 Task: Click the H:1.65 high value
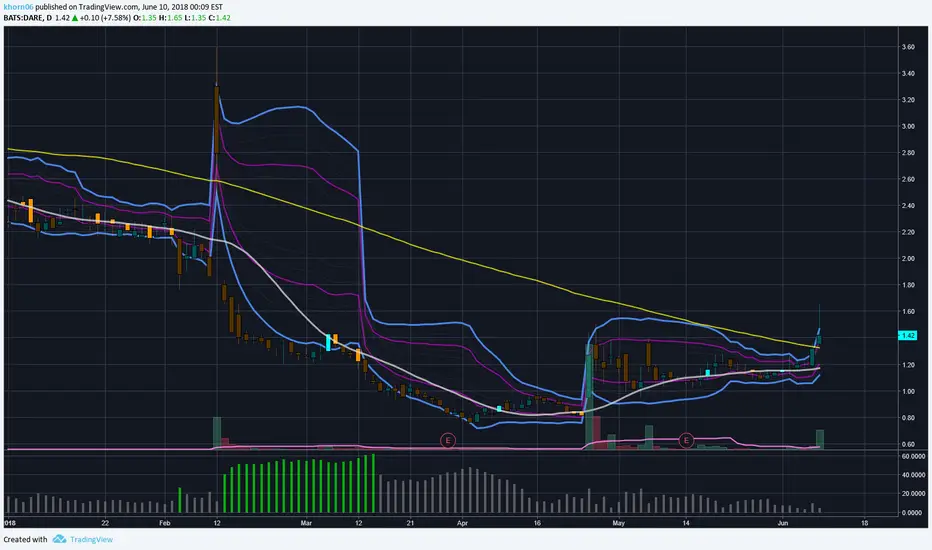point(171,18)
